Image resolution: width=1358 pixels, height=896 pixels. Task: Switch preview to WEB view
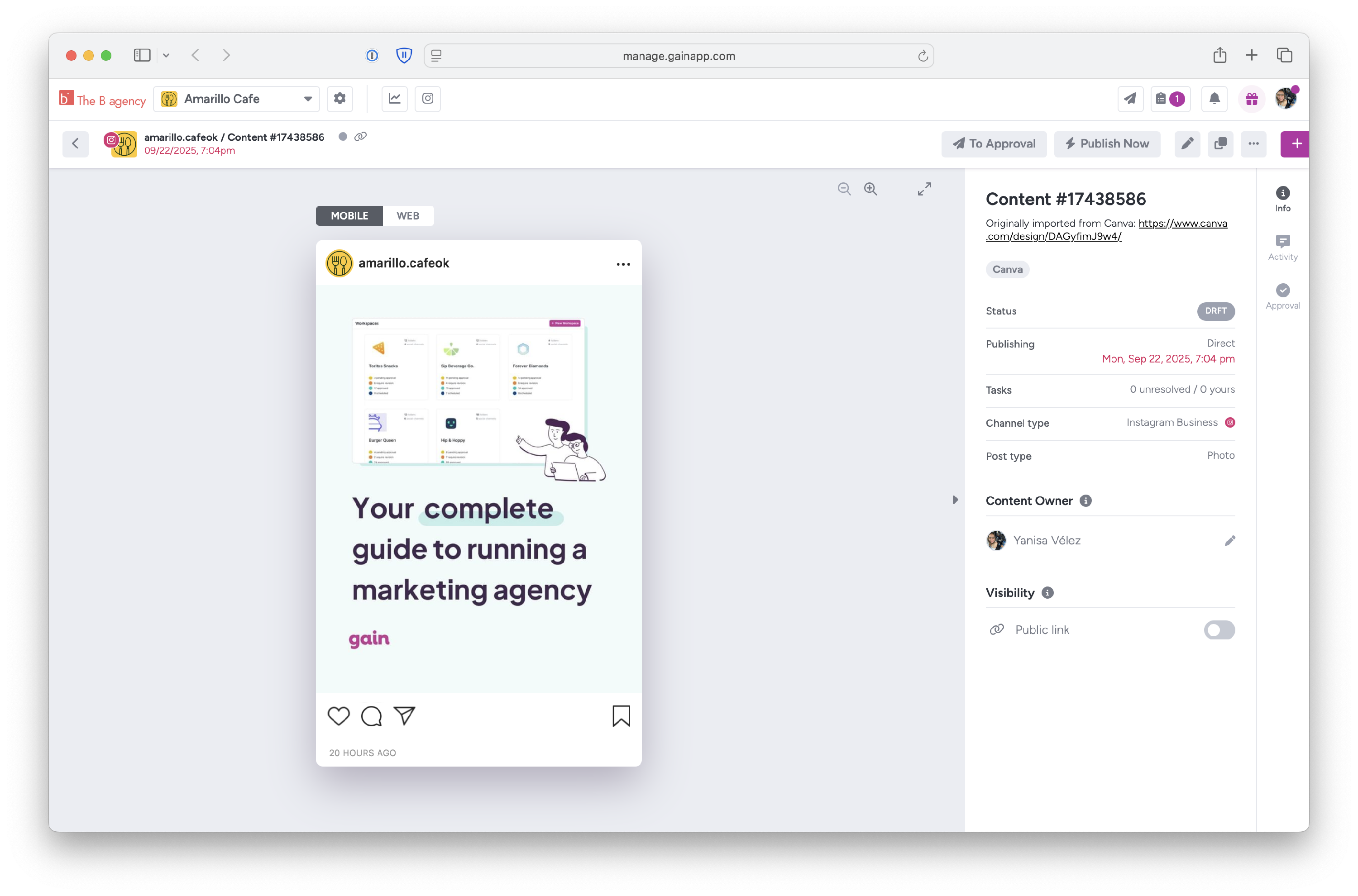click(408, 215)
